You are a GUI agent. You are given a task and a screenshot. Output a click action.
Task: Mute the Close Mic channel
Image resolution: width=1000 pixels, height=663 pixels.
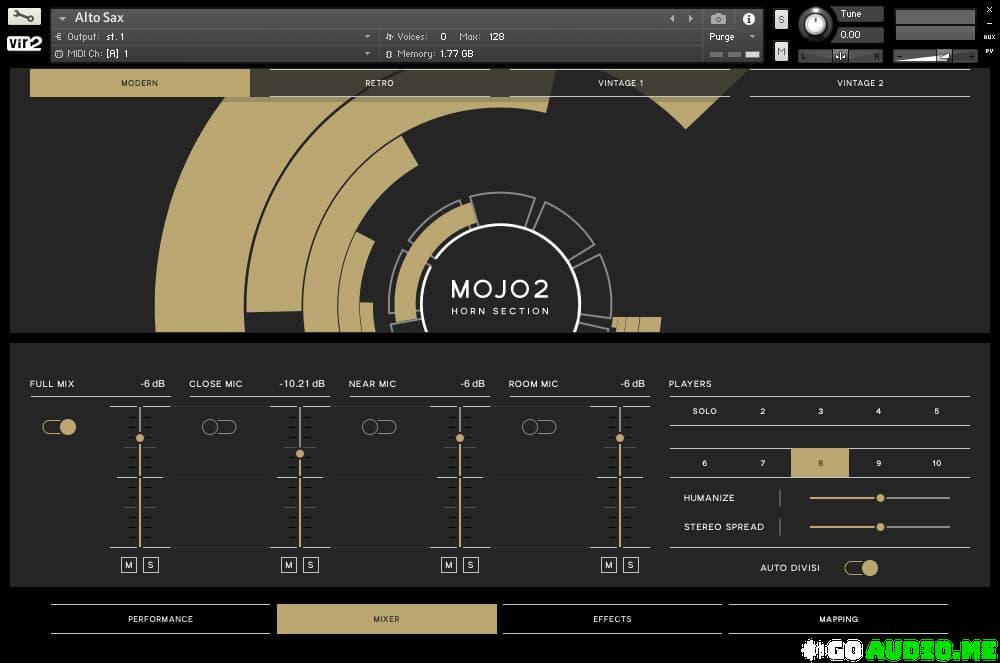(289, 565)
